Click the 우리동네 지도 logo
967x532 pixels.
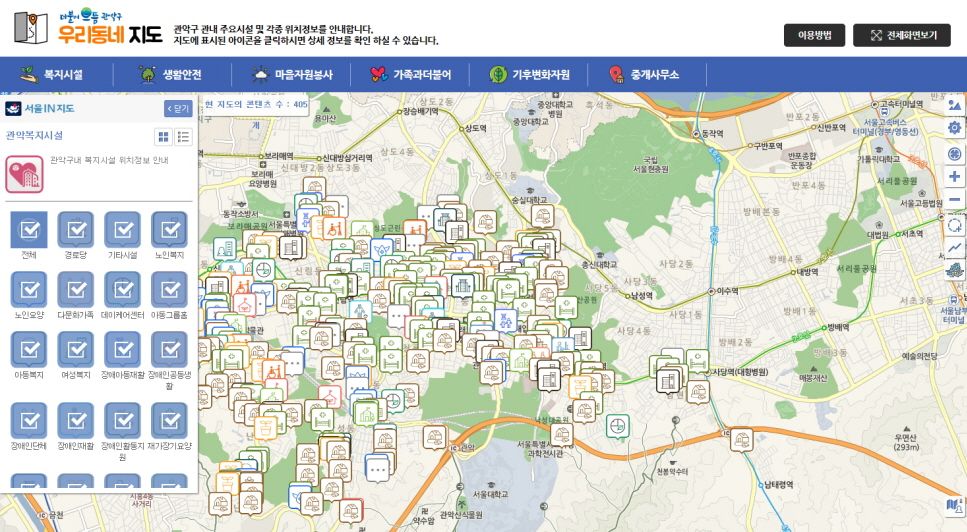88,28
